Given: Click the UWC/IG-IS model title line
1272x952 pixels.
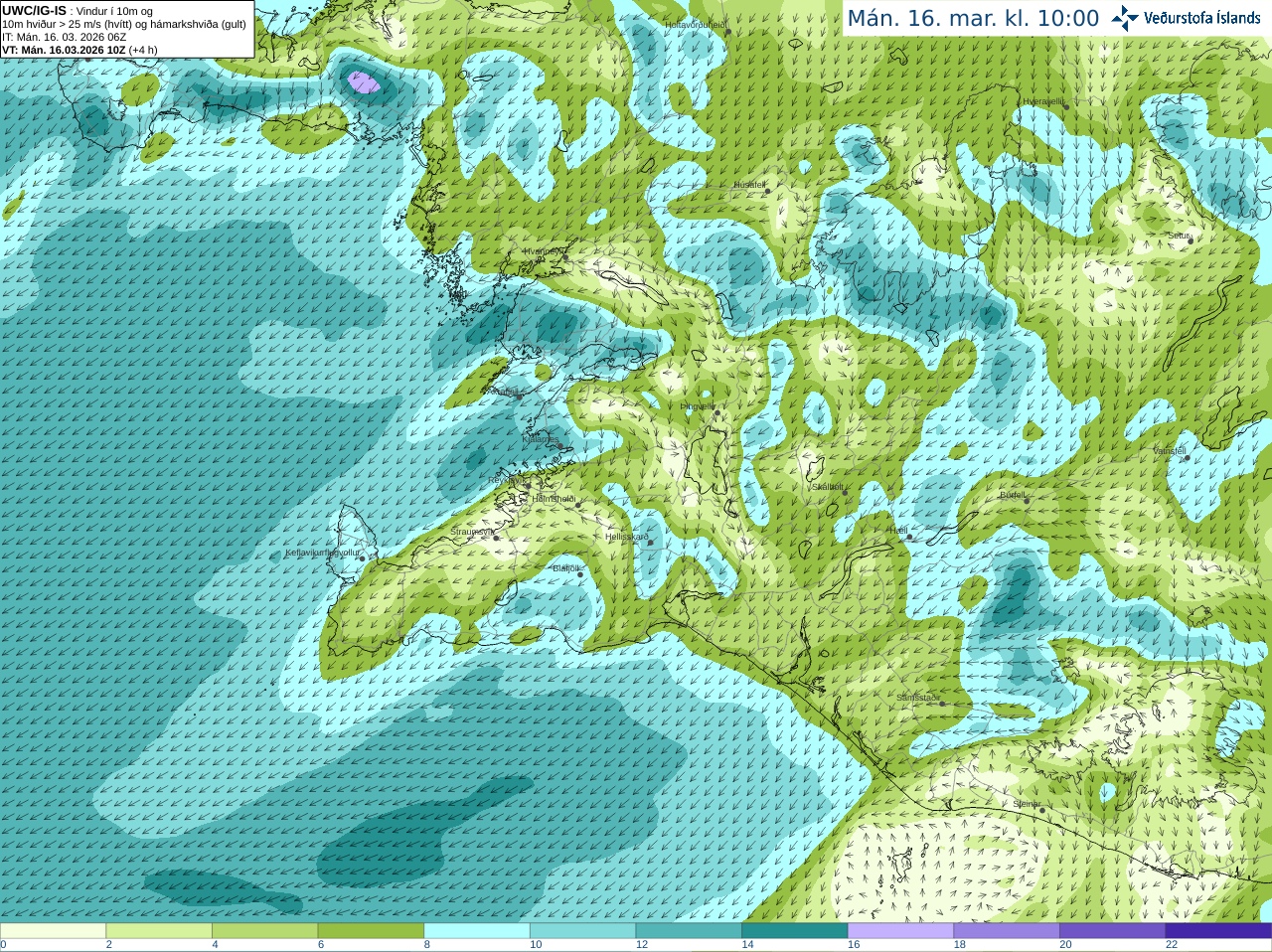Looking at the screenshot, I should click(78, 11).
